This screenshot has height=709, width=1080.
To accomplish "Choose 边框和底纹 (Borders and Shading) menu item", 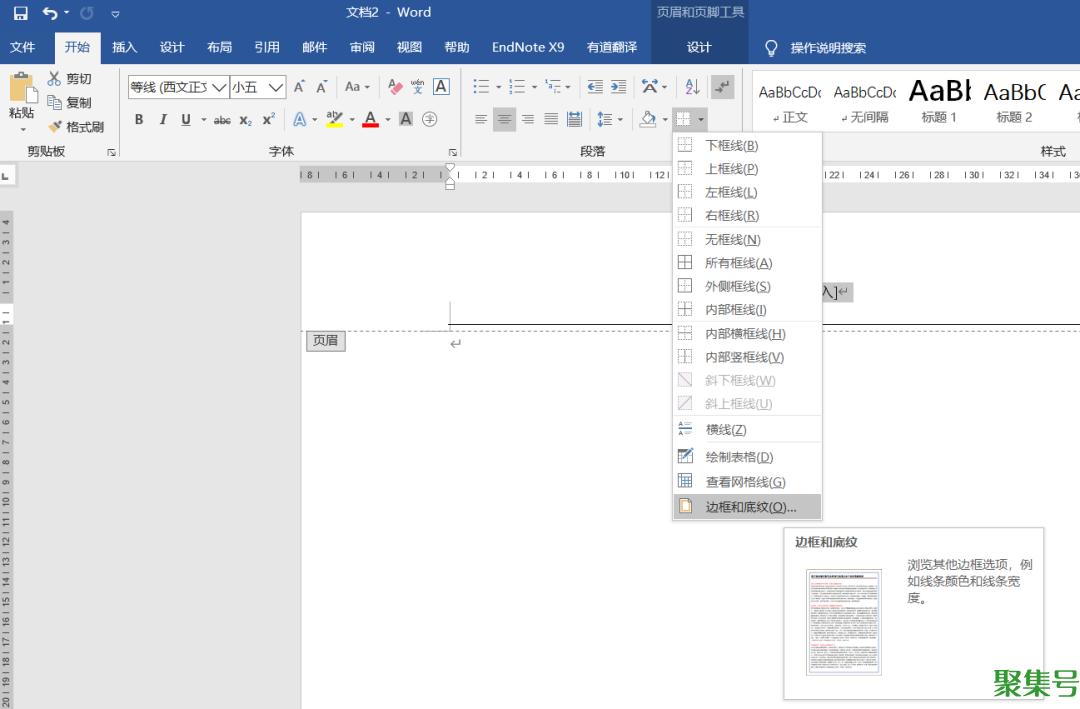I will click(750, 507).
